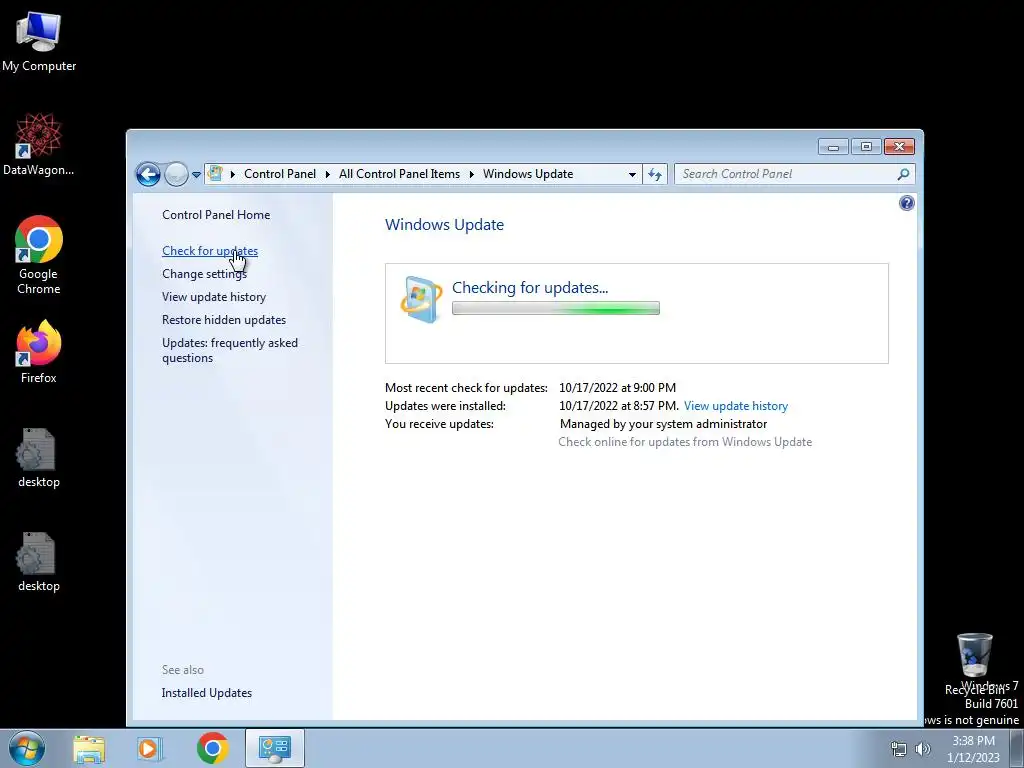Viewport: 1024px width, 768px height.
Task: Click the taskbar clock
Action: 973,749
